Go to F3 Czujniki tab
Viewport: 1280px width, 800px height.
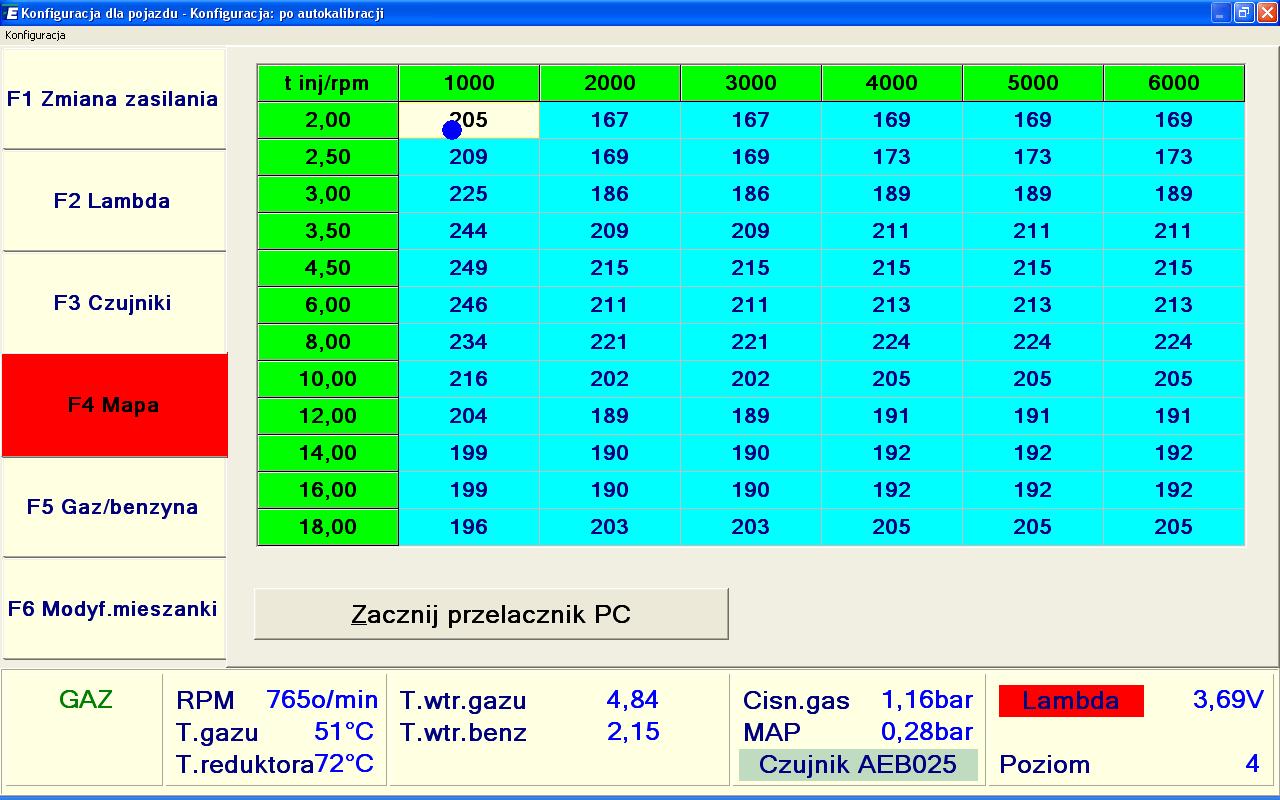113,303
